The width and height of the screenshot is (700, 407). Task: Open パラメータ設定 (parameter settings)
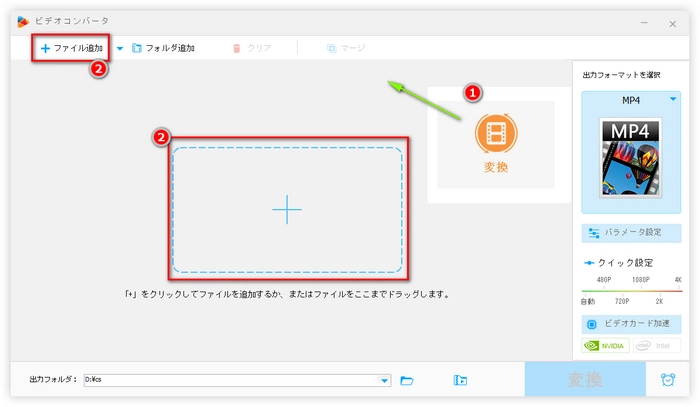click(632, 232)
